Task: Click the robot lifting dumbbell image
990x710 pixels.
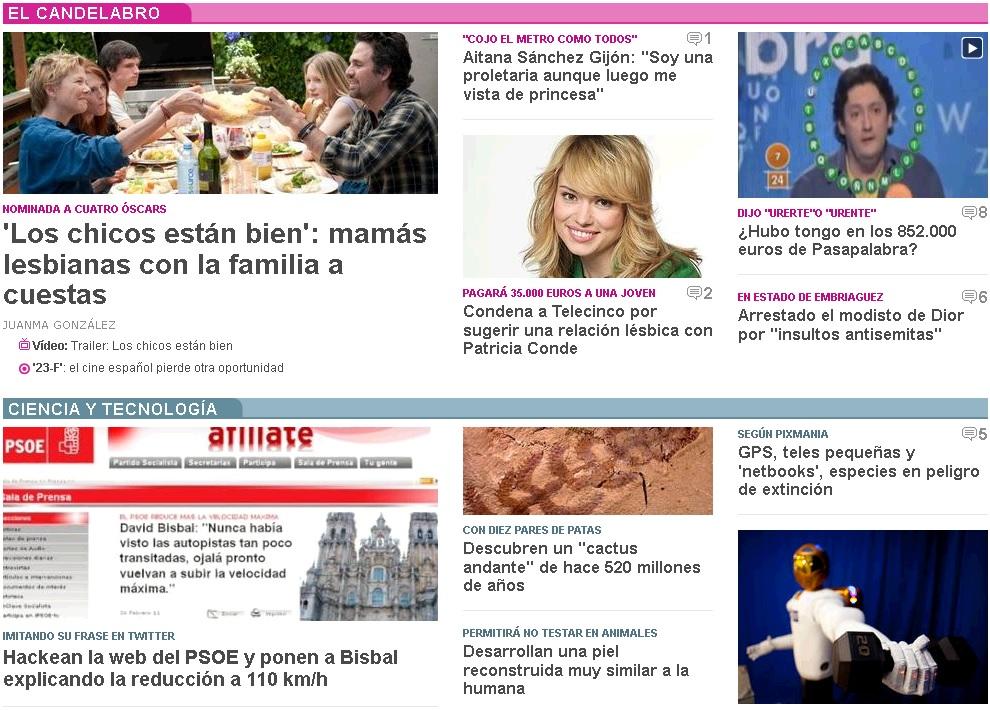Action: coord(862,617)
